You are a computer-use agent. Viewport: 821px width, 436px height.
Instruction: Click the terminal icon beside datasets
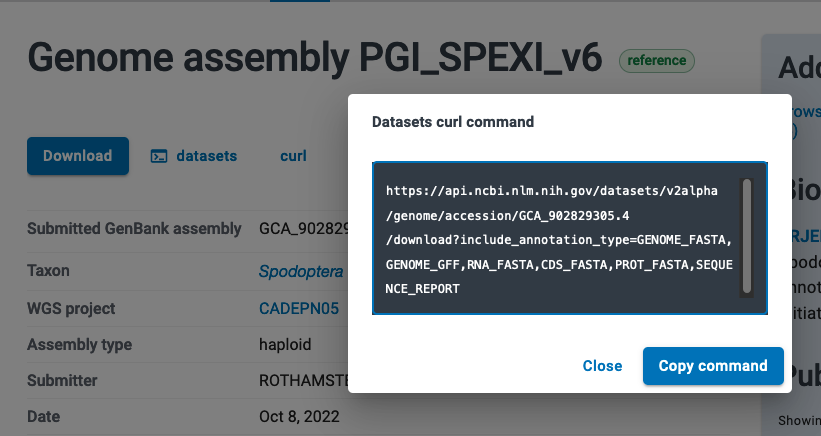pos(158,156)
